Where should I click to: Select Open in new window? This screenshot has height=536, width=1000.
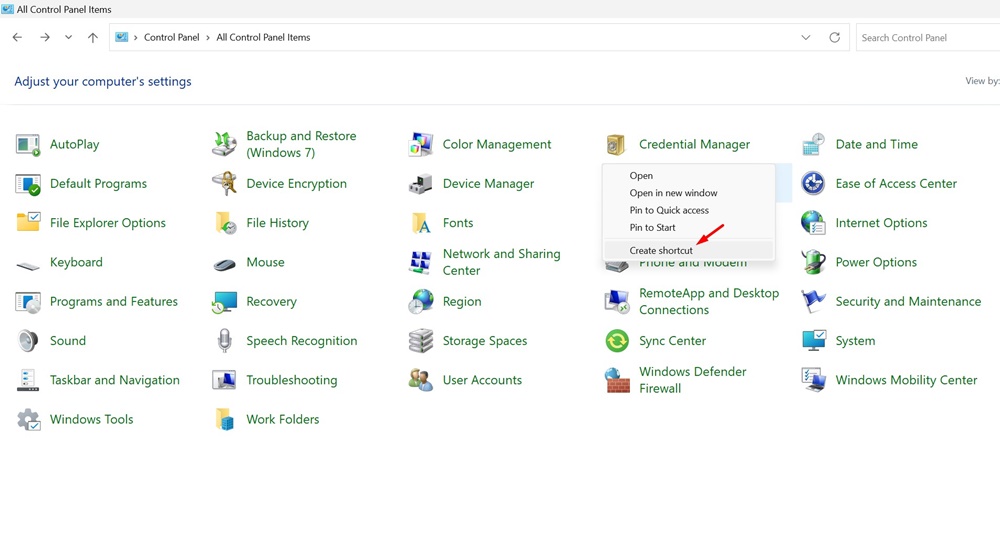point(689,193)
